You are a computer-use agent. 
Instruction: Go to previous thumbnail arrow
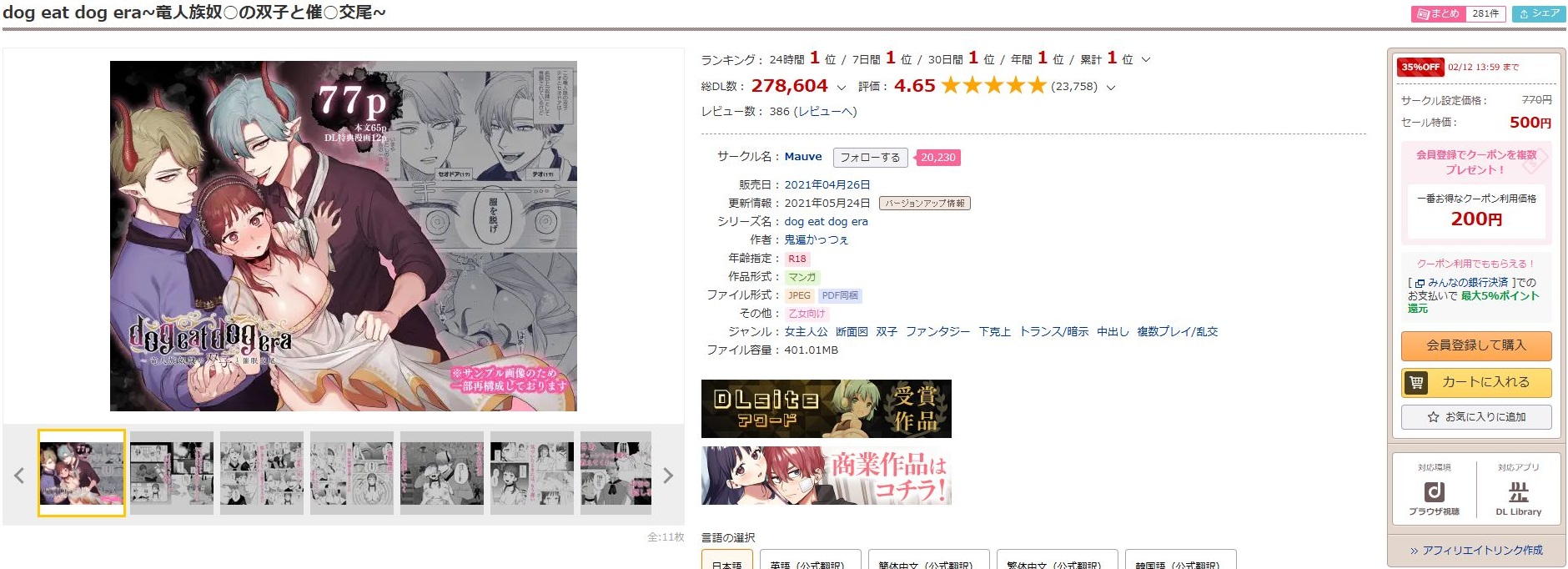point(19,476)
